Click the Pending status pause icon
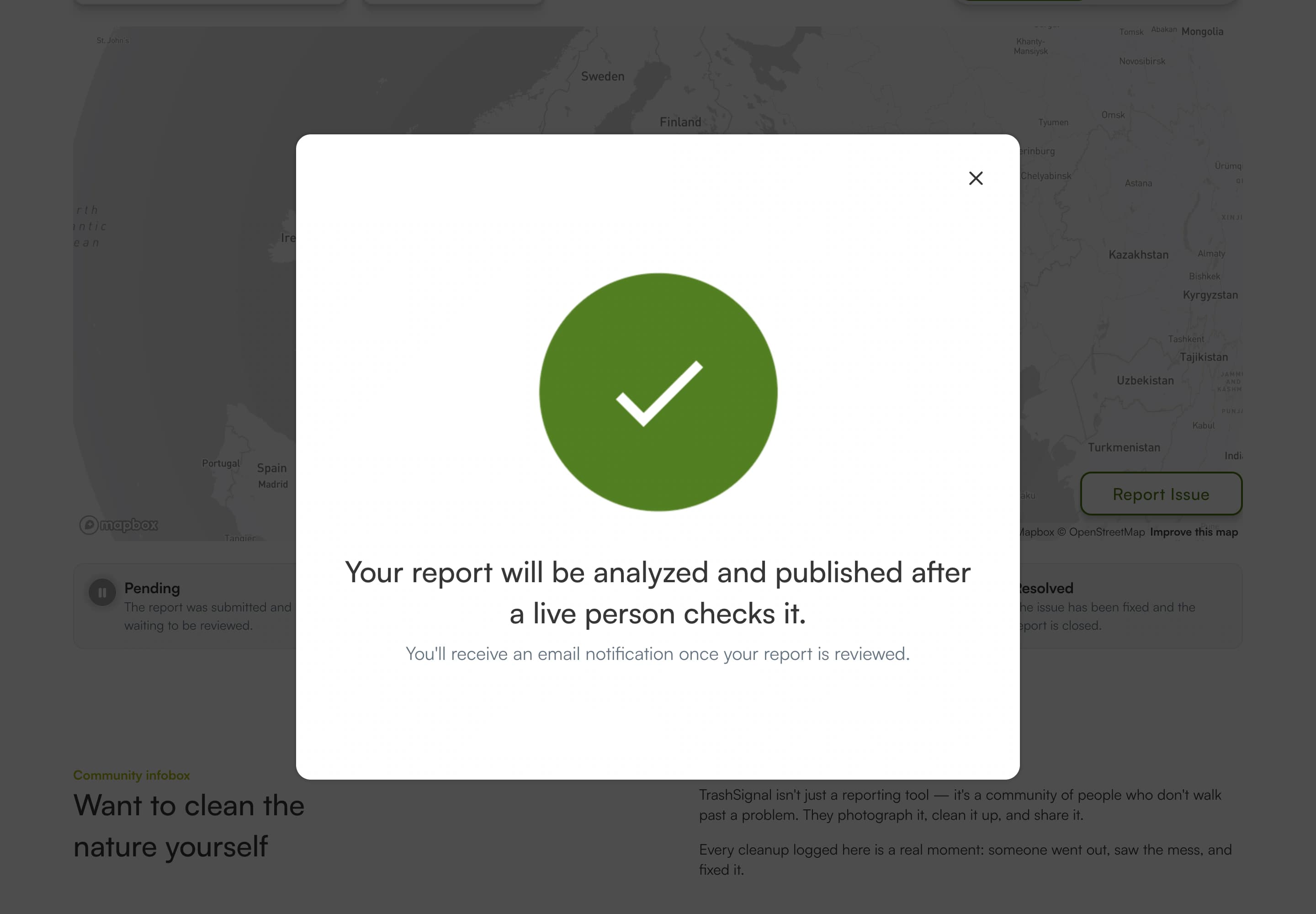The height and width of the screenshot is (914, 1316). pyautogui.click(x=102, y=592)
